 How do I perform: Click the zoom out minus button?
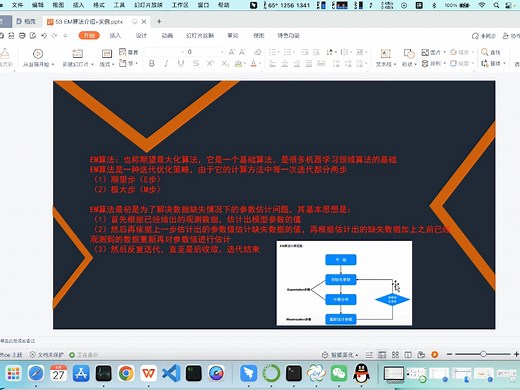point(449,354)
